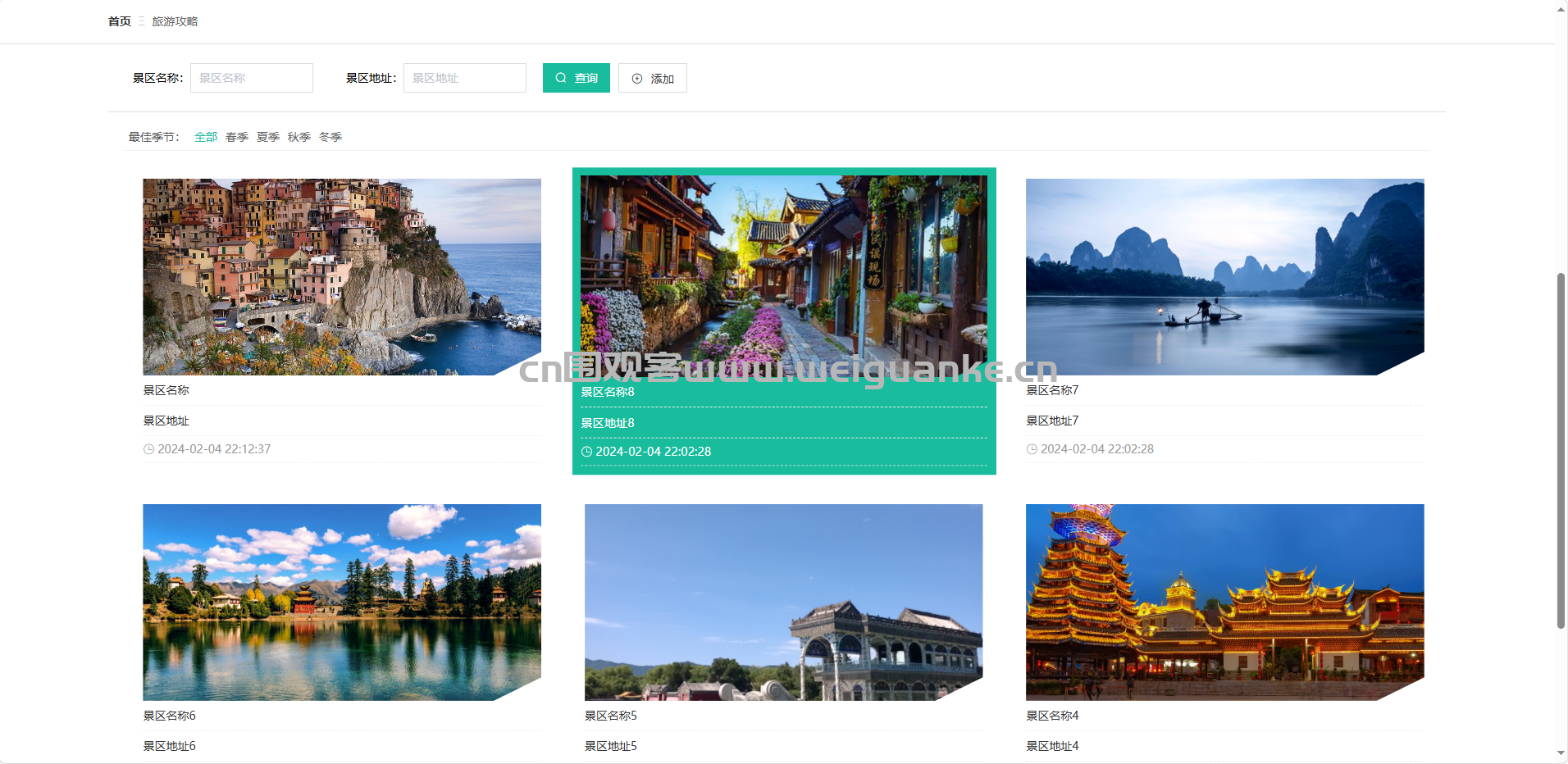The image size is (1568, 764).
Task: Click the 景区名称8 title
Action: [x=608, y=392]
